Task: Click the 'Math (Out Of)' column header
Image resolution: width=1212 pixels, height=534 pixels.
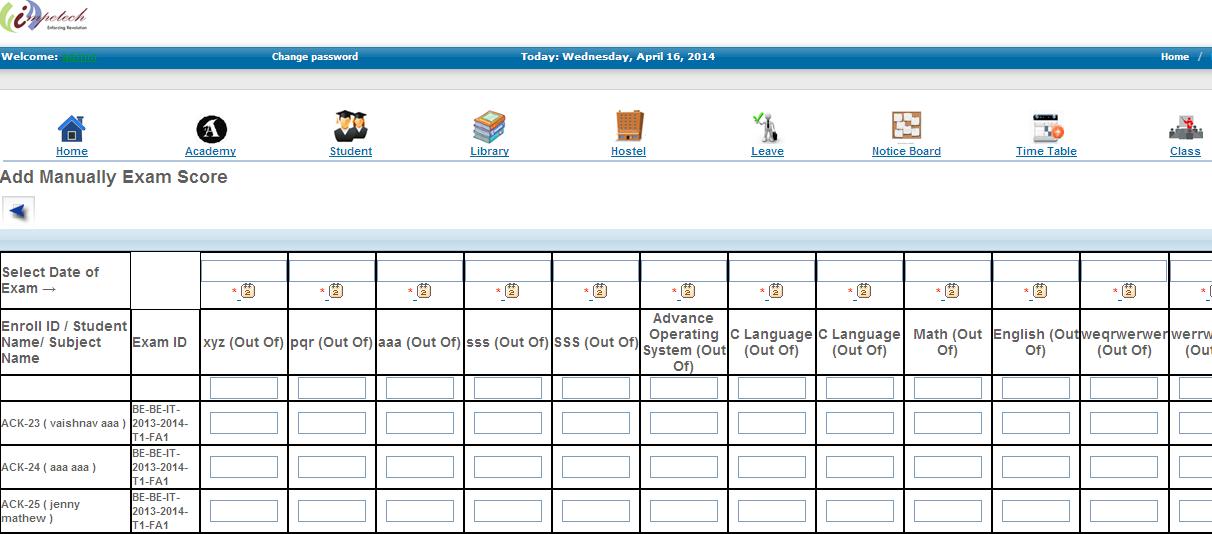Action: [948, 342]
